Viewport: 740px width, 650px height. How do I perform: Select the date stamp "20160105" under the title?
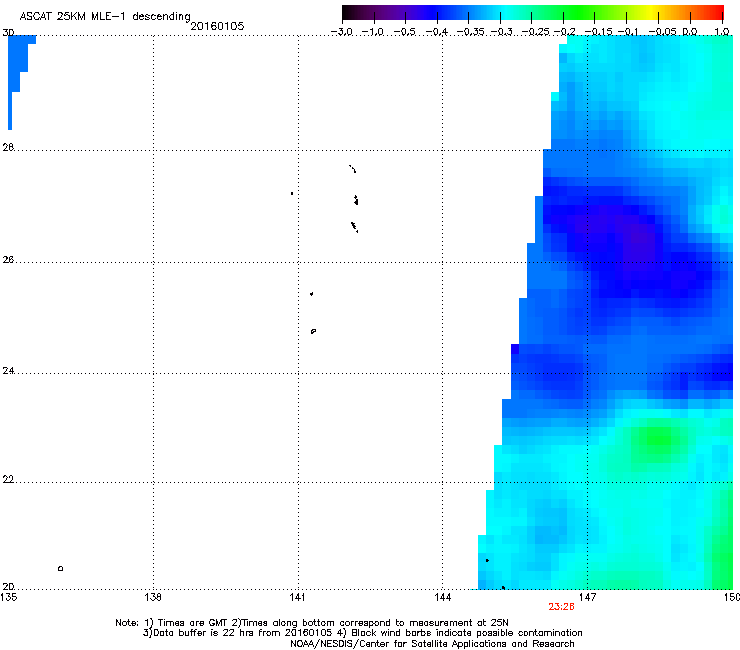[217, 26]
